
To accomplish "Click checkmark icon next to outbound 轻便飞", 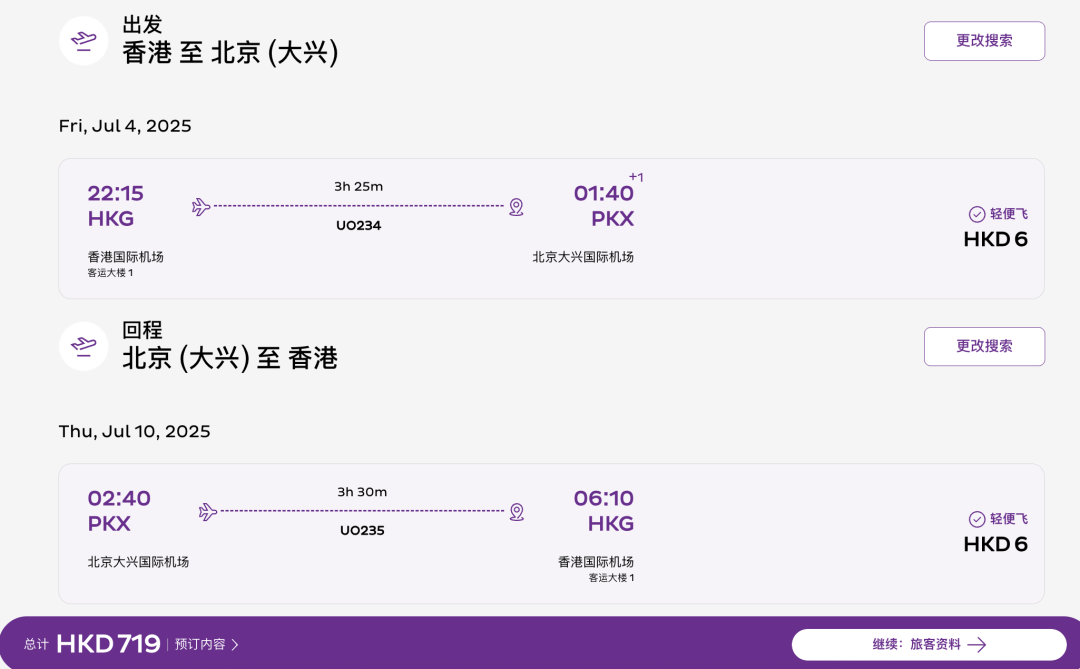I will (977, 214).
